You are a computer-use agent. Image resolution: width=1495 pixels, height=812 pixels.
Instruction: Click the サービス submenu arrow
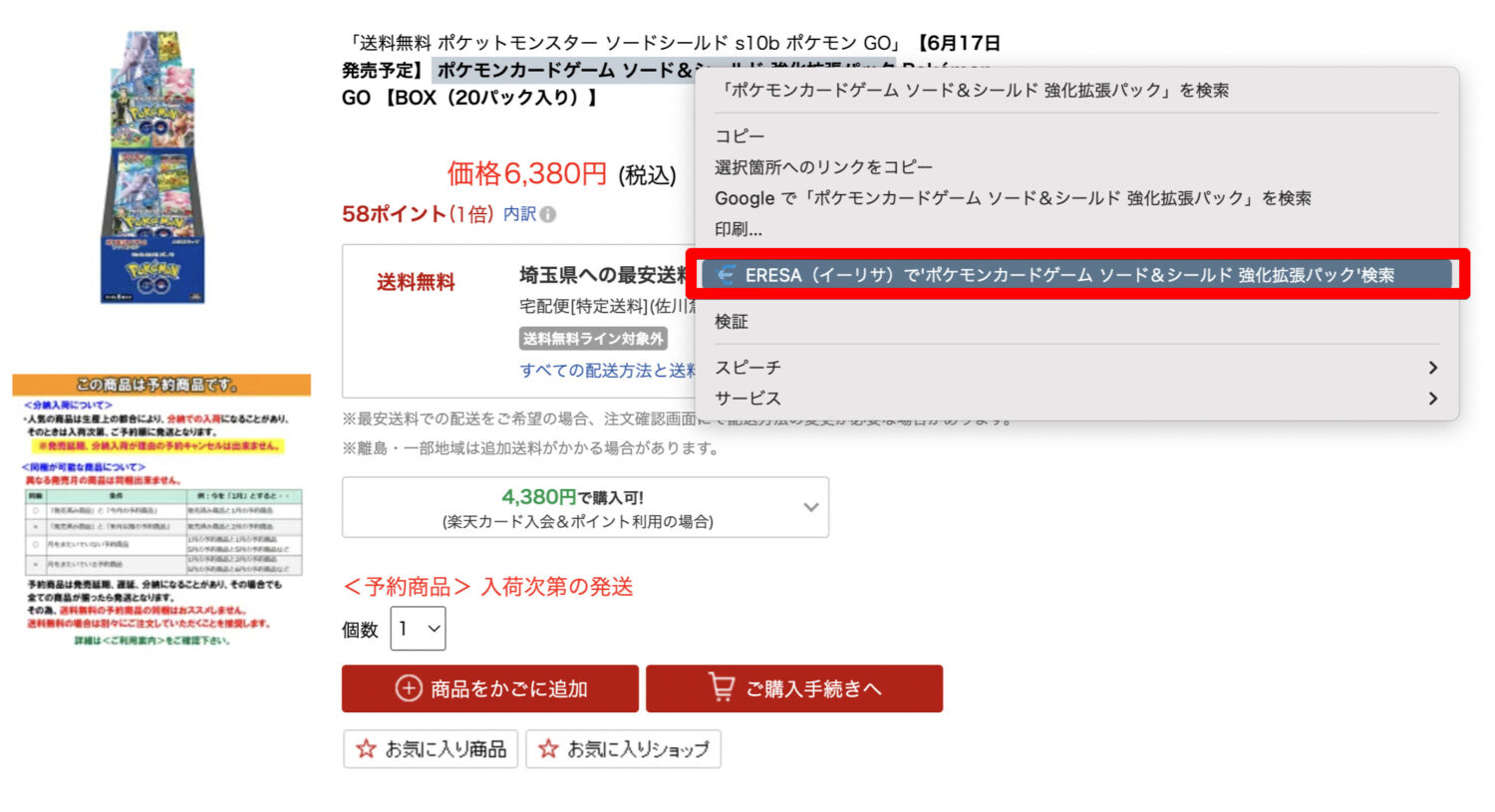(1432, 399)
